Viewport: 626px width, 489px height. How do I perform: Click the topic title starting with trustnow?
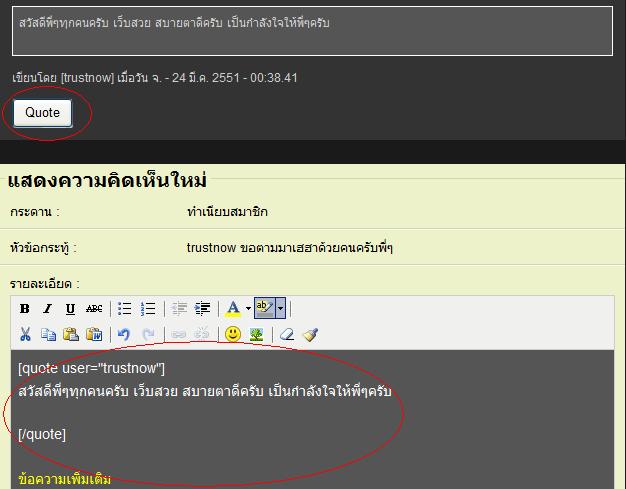point(290,247)
